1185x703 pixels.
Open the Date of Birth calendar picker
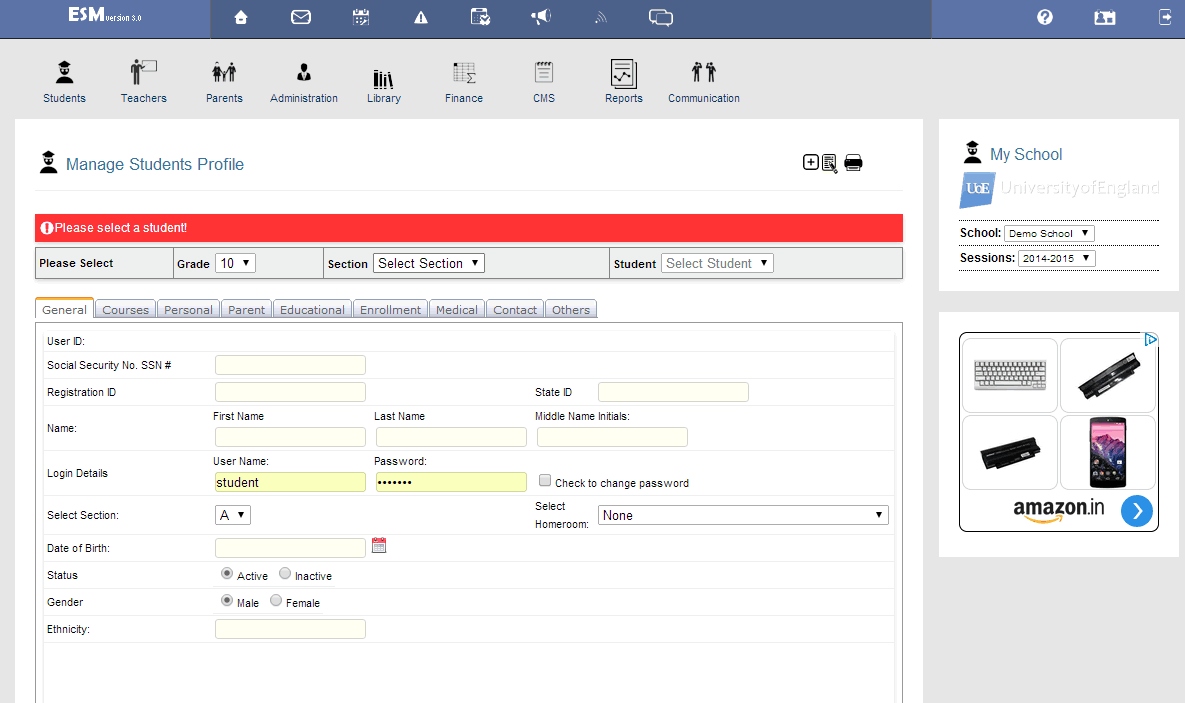[x=379, y=545]
